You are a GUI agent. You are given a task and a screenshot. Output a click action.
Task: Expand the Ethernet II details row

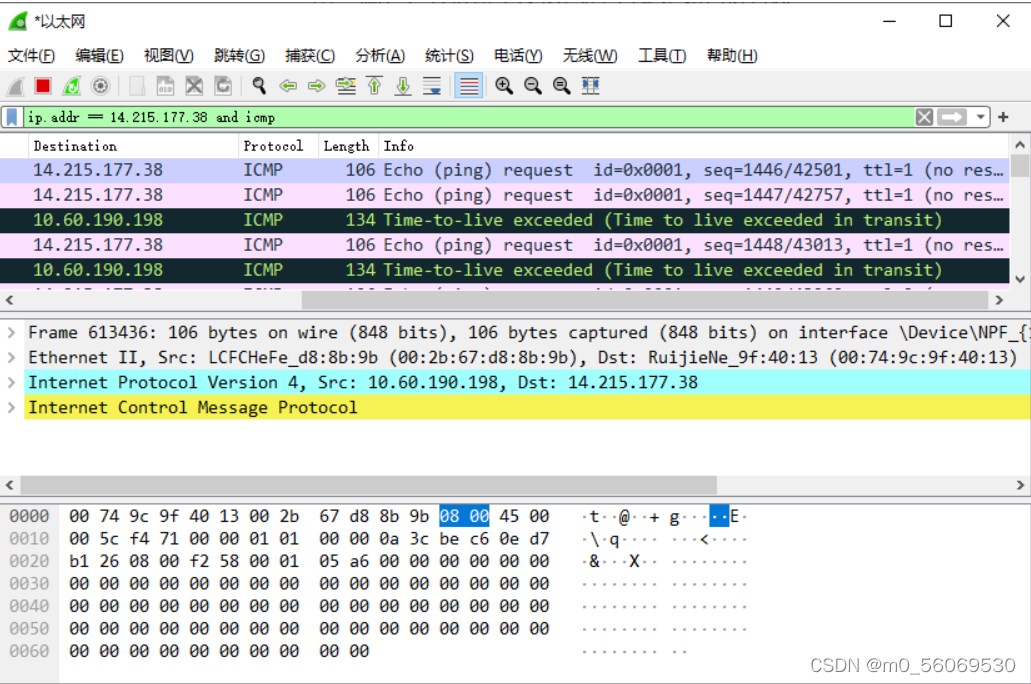(11, 357)
